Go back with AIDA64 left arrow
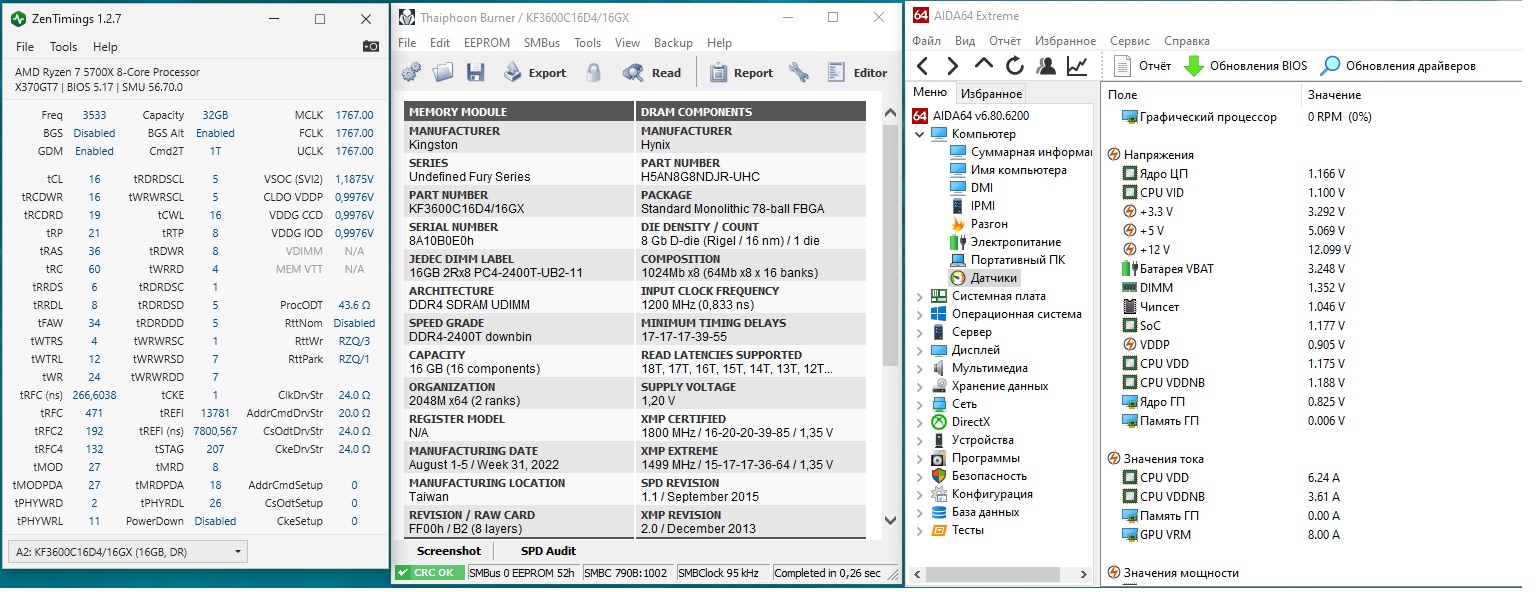1539x592 pixels. (922, 66)
